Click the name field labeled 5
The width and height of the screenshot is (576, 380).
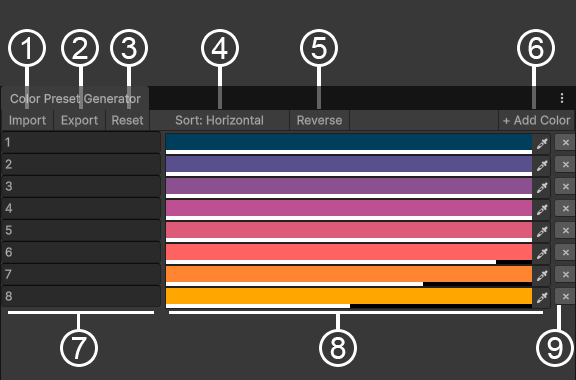(x=81, y=231)
